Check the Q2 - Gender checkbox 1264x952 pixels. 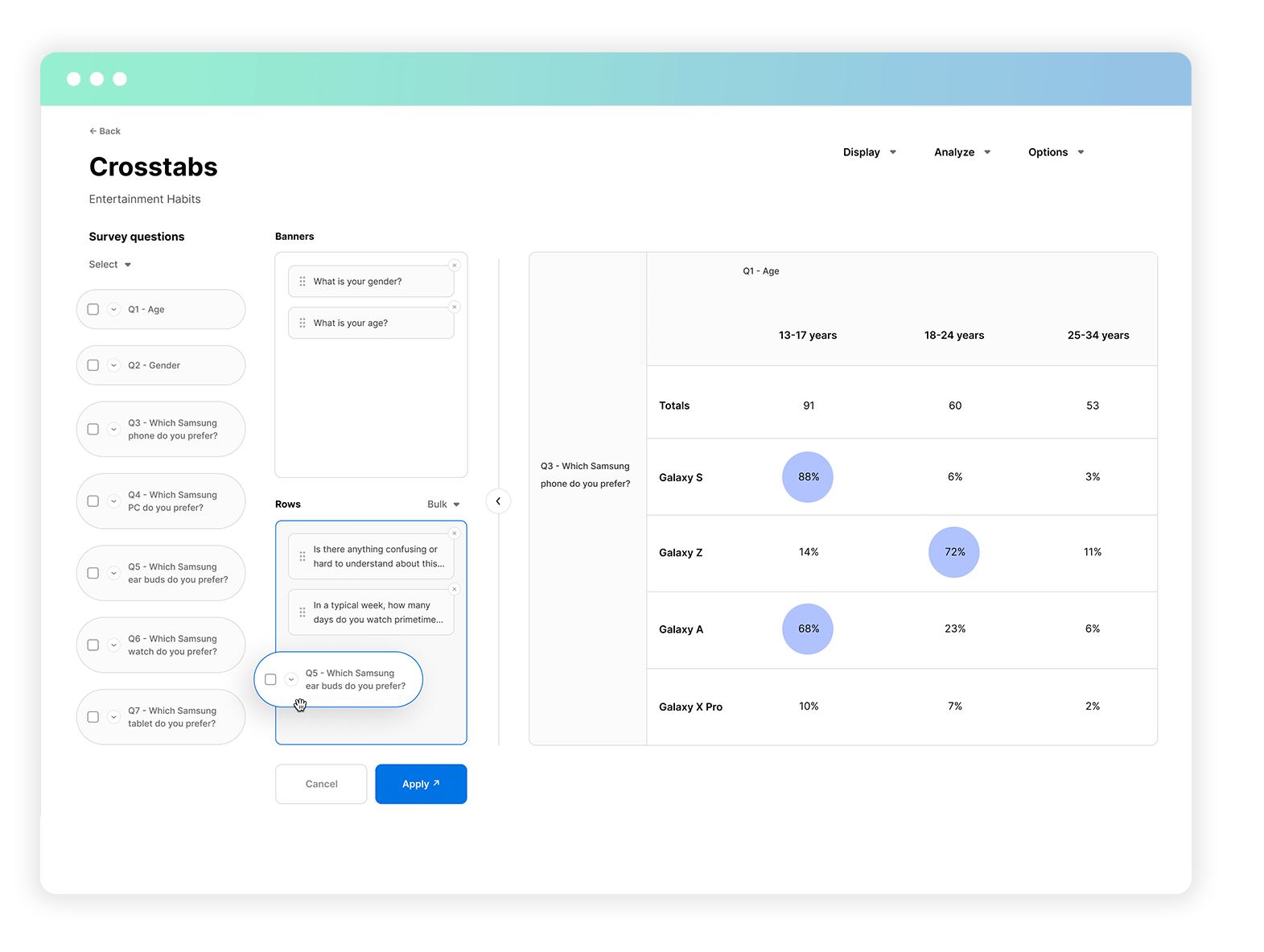pos(93,365)
